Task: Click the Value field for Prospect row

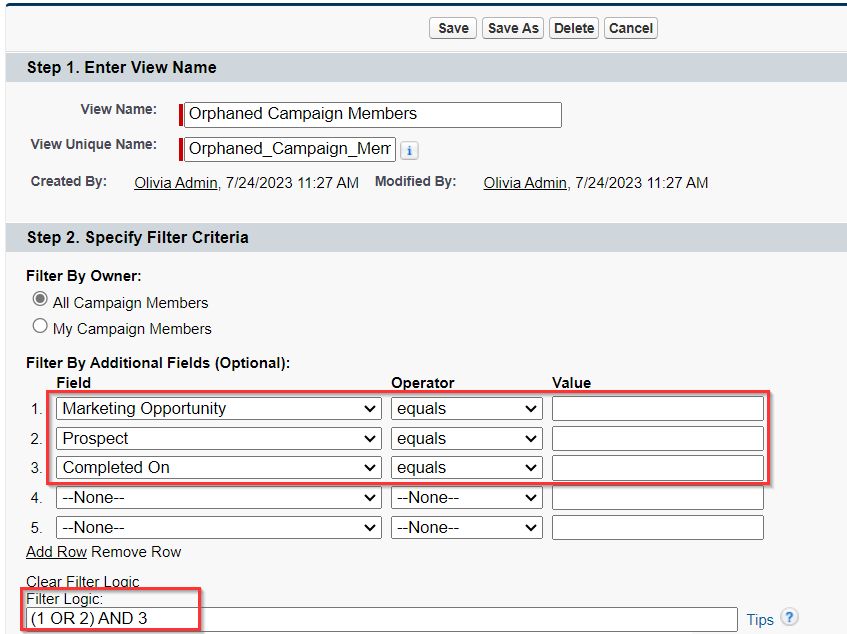Action: coord(657,439)
